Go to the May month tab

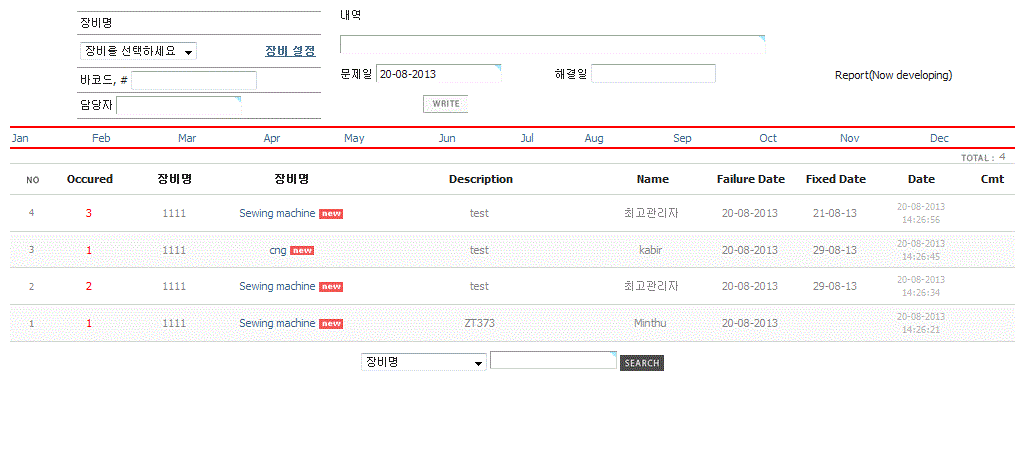pos(354,138)
